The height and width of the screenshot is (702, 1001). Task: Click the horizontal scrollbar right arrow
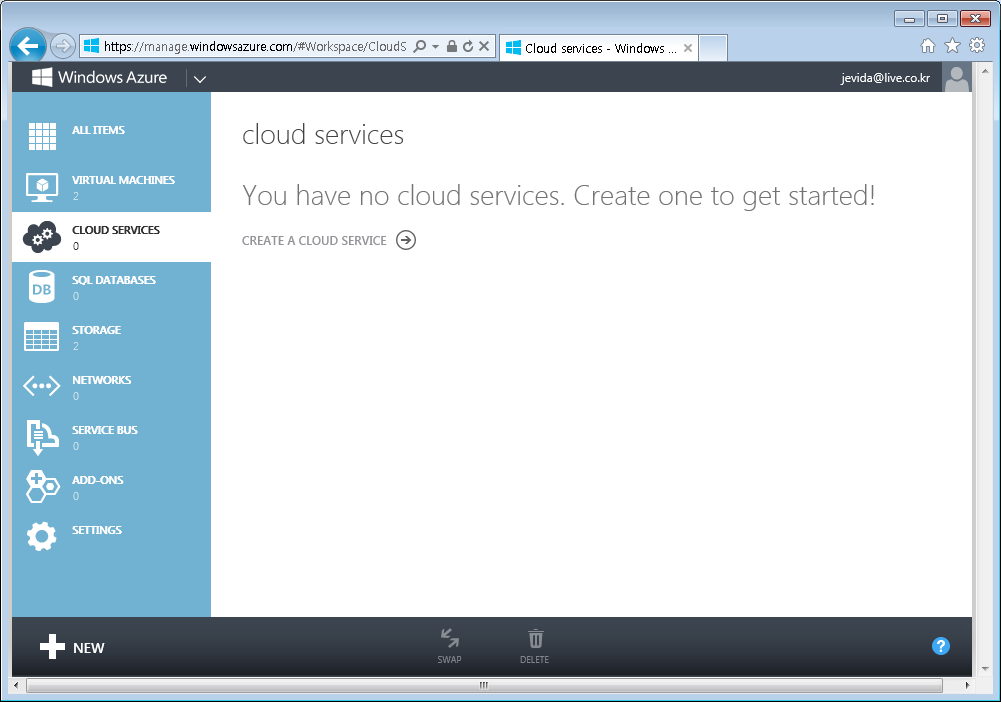[x=967, y=685]
